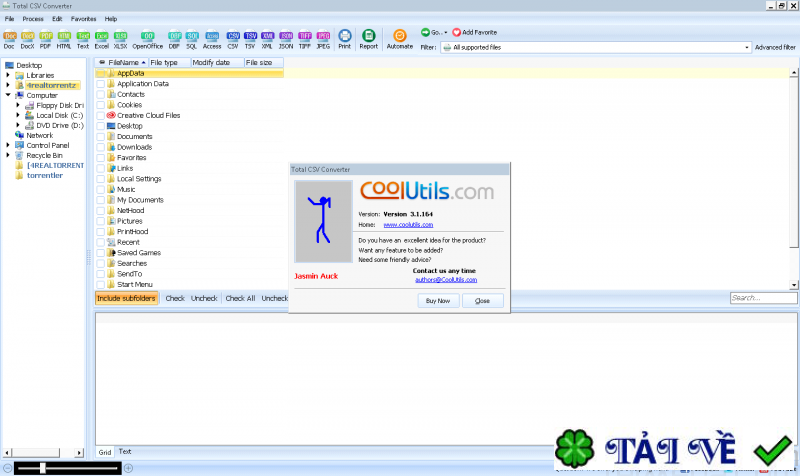800x476 pixels.
Task: Adjust the zoom slider handle
Action: pos(43,468)
